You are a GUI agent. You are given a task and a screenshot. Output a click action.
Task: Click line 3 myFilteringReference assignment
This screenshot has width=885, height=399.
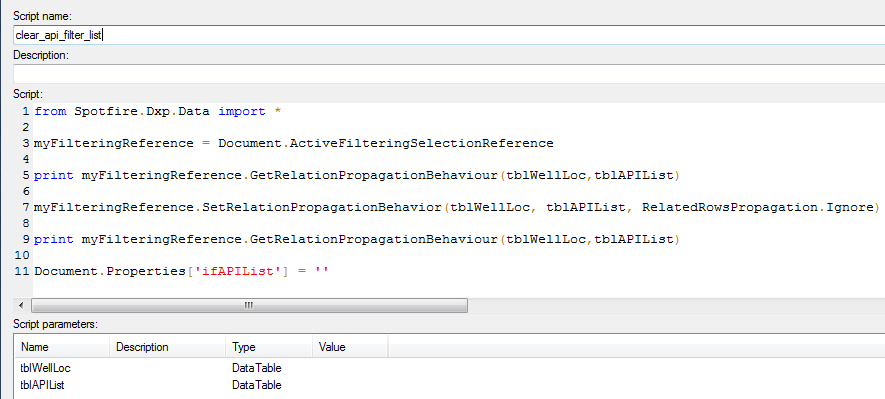click(x=294, y=143)
